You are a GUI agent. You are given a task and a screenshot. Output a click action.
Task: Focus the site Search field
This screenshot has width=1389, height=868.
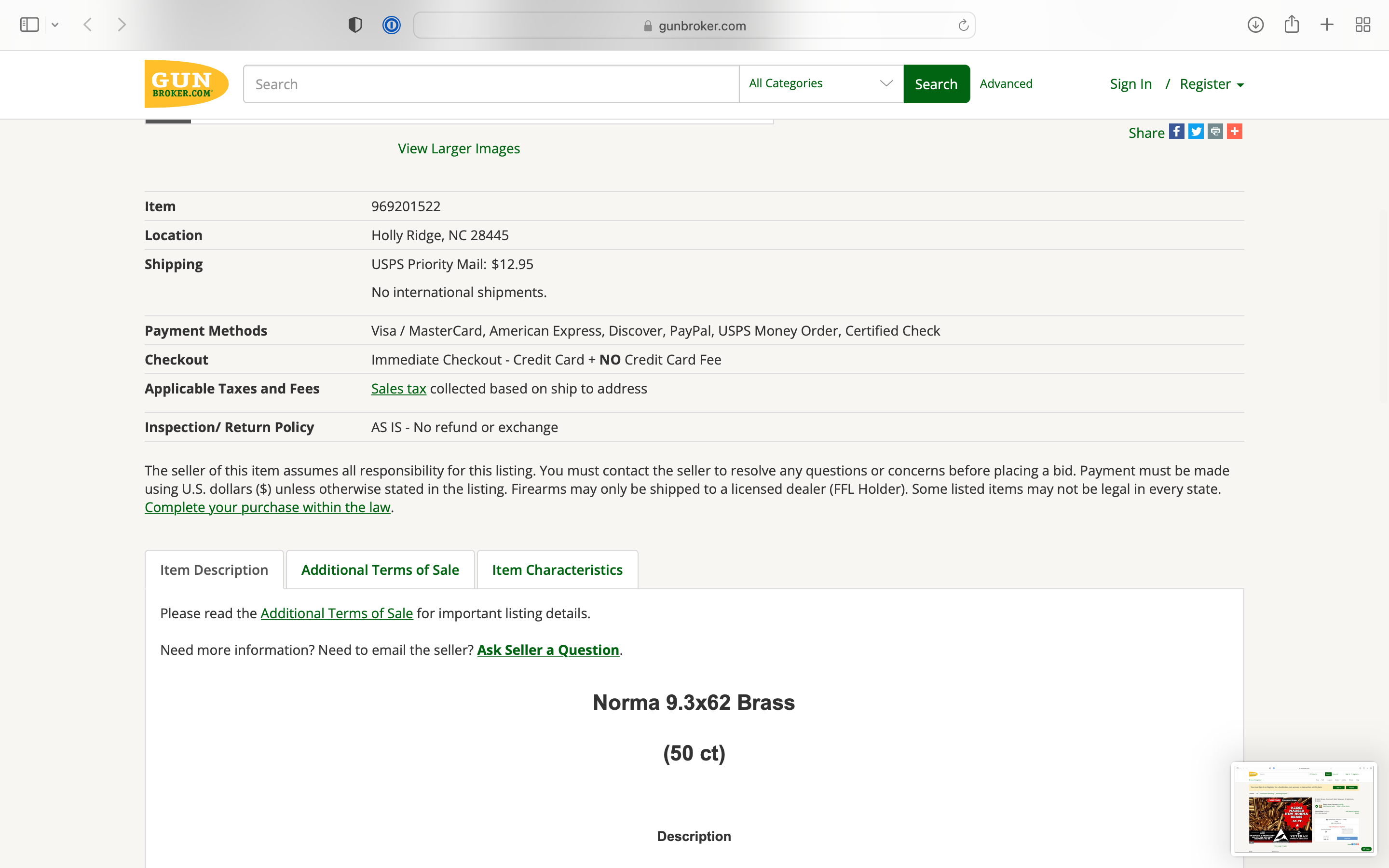coord(491,84)
